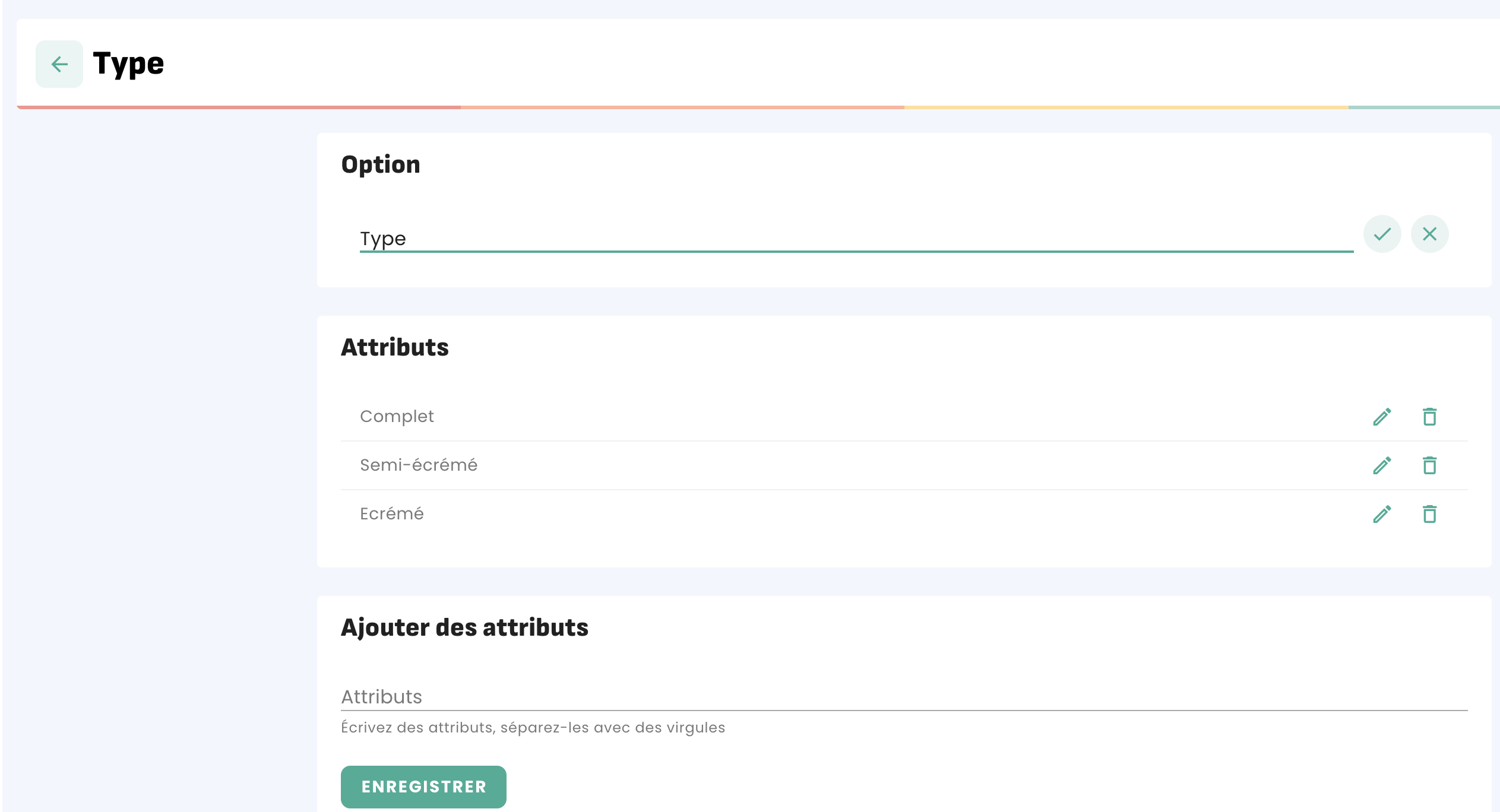Image resolution: width=1500 pixels, height=812 pixels.
Task: Delete the Complet attribute
Action: tap(1429, 417)
